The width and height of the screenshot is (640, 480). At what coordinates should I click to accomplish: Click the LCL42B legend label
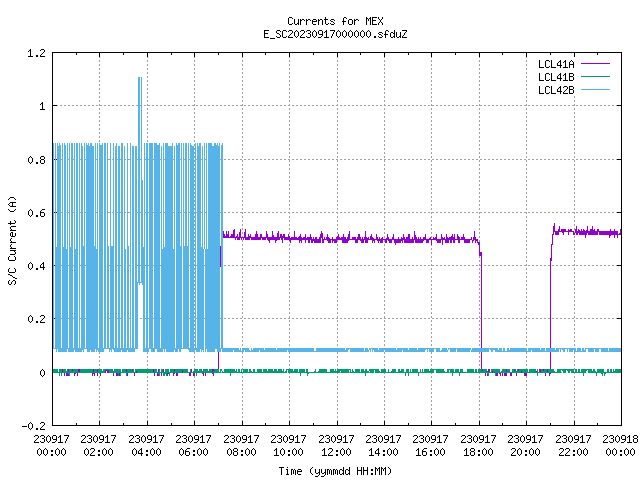click(x=556, y=90)
